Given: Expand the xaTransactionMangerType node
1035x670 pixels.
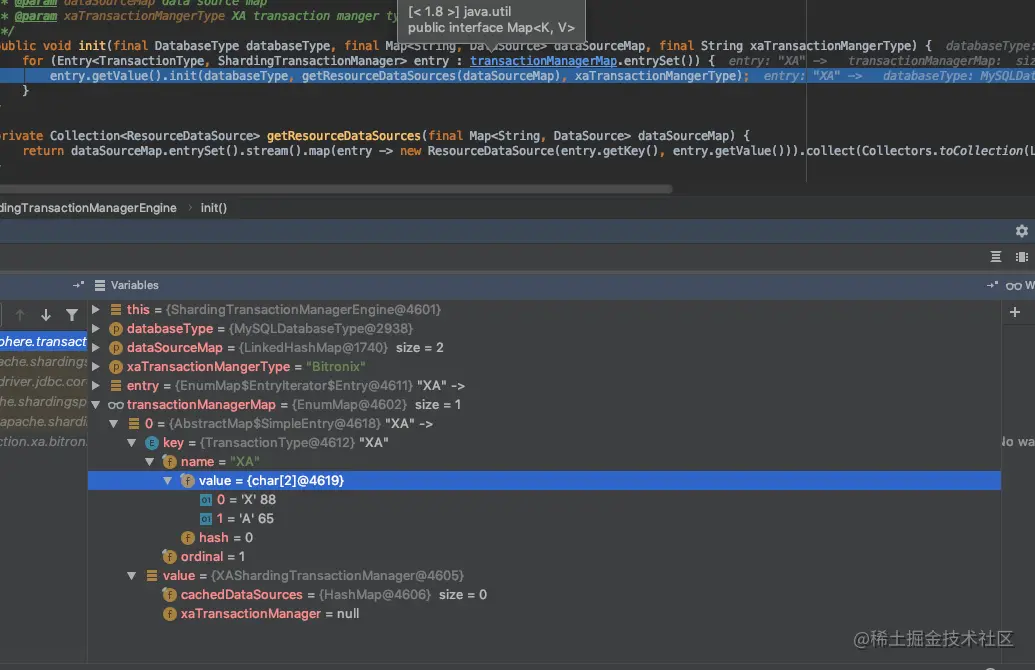Looking at the screenshot, I should [x=96, y=367].
